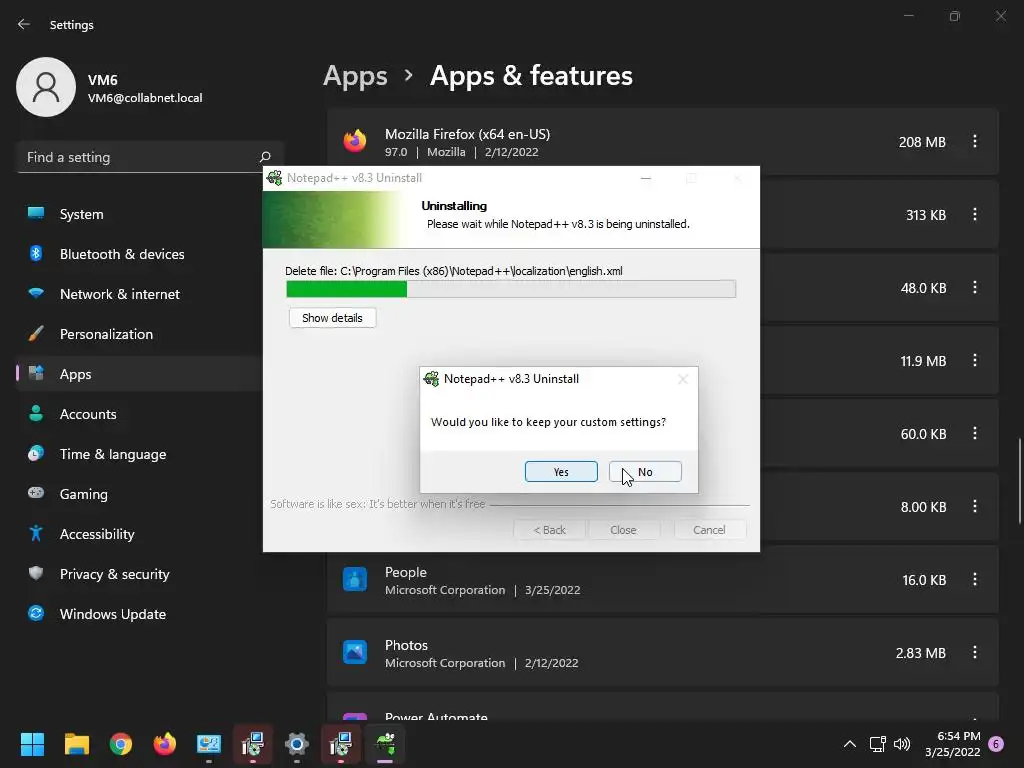Image resolution: width=1024 pixels, height=768 pixels.
Task: Open File Explorer from taskbar
Action: click(x=76, y=744)
